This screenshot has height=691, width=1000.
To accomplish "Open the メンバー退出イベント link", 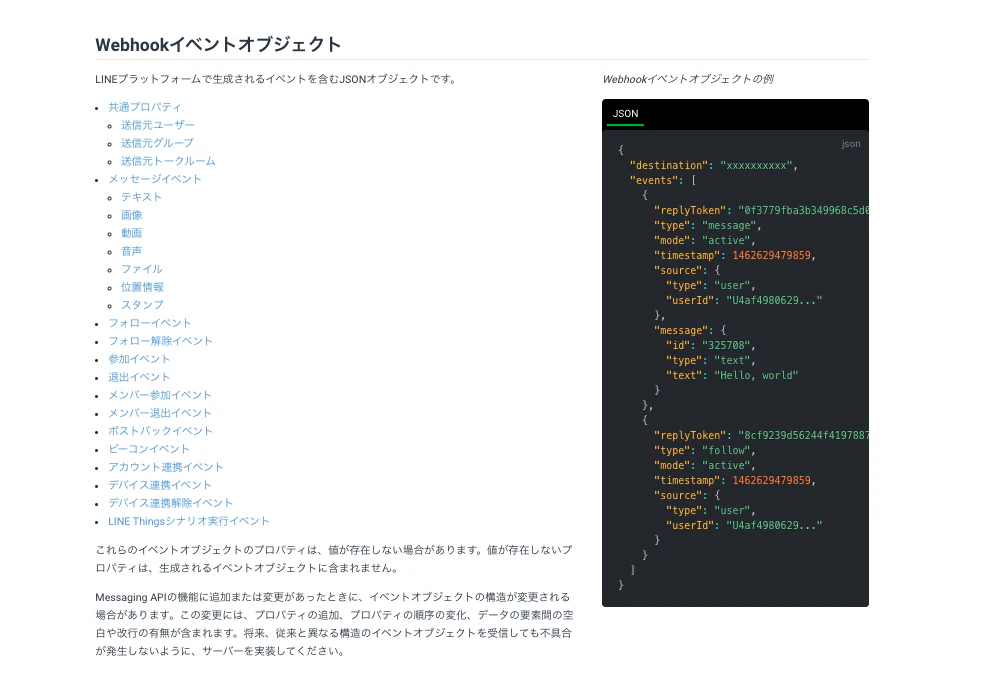I will pos(159,413).
